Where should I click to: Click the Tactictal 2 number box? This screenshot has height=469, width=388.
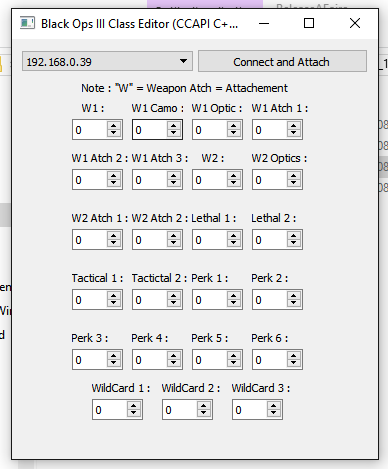pyautogui.click(x=149, y=300)
